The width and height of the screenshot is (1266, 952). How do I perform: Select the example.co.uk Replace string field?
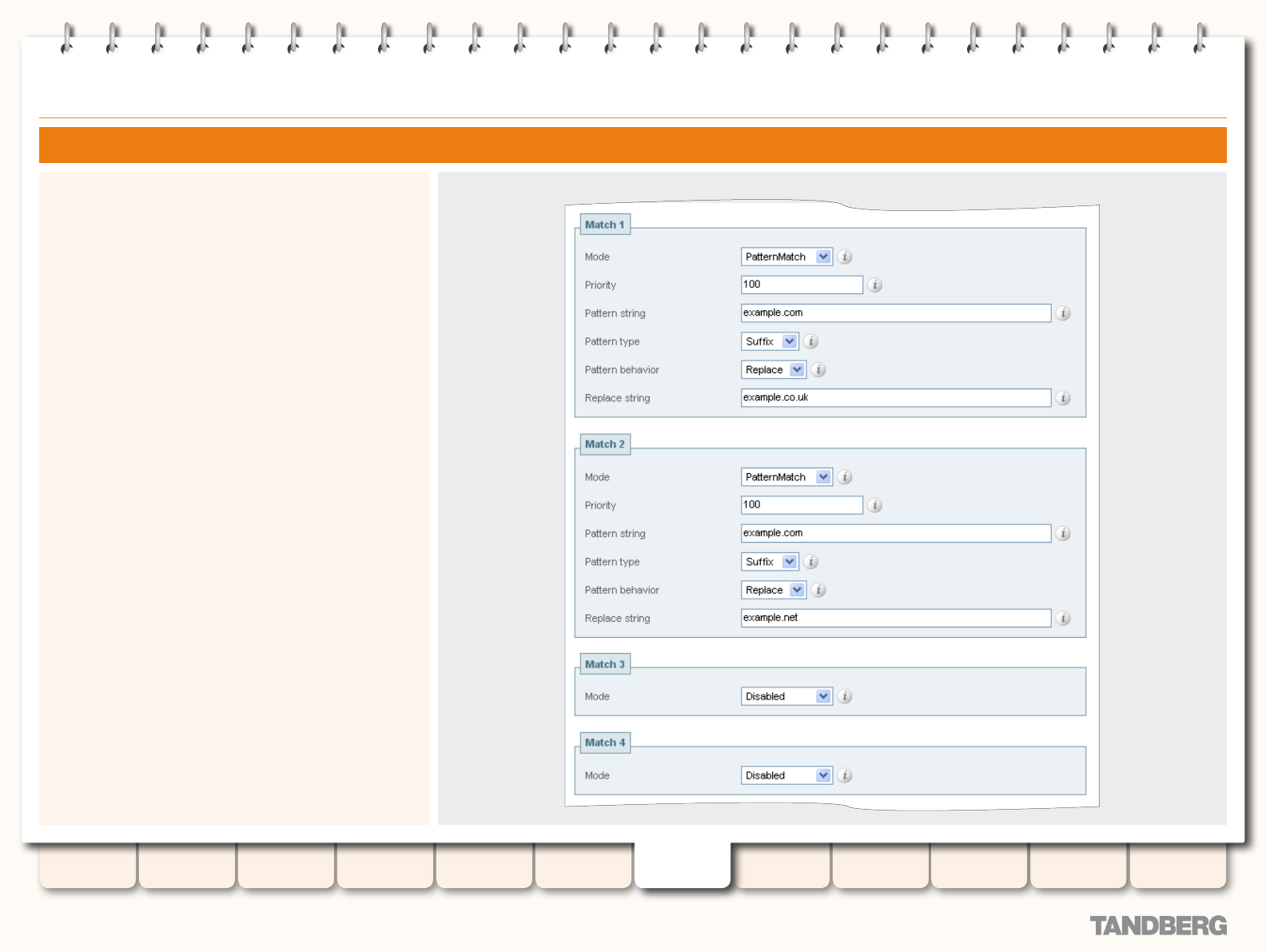[896, 398]
